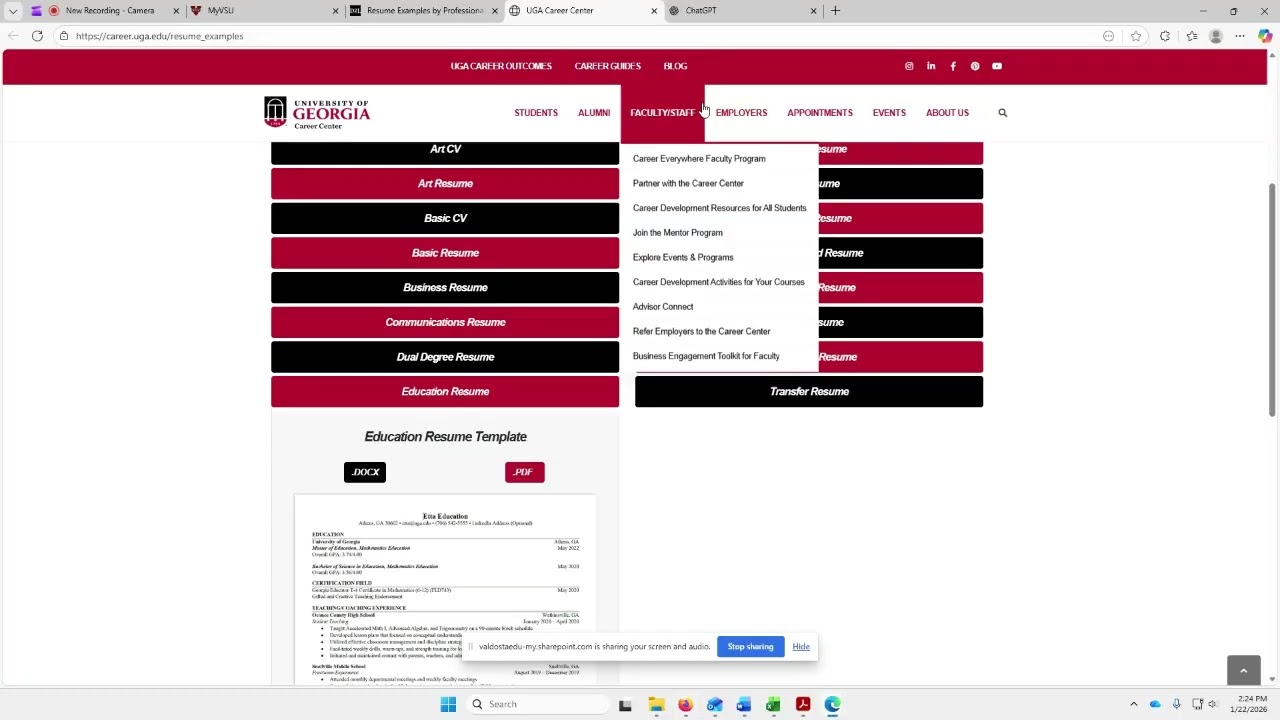Image resolution: width=1280 pixels, height=720 pixels.
Task: Click the back-to-top arrow button
Action: pyautogui.click(x=1243, y=671)
